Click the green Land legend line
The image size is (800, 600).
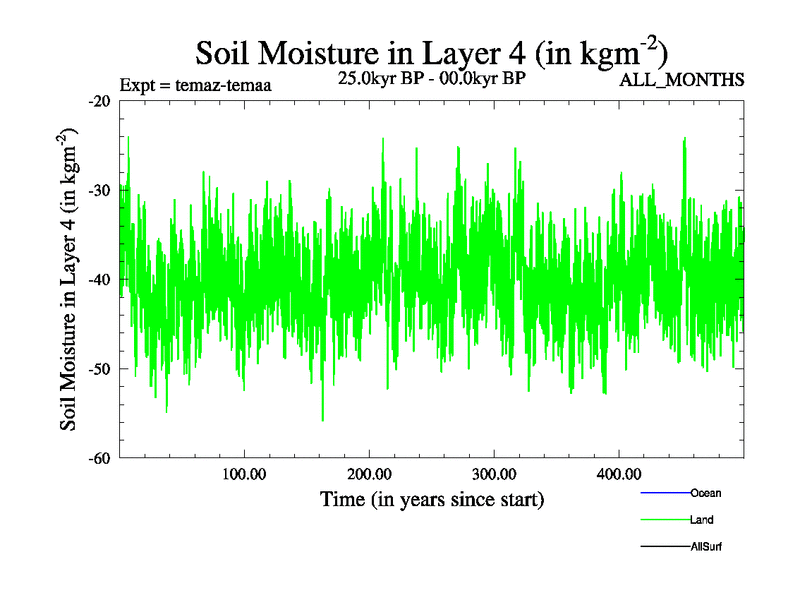tap(665, 520)
